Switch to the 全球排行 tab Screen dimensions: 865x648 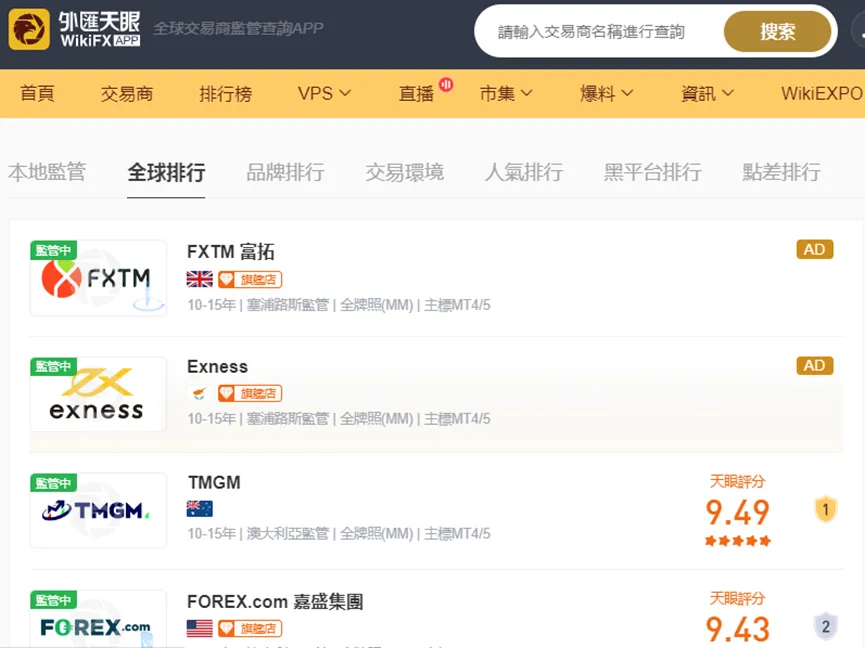tap(166, 172)
